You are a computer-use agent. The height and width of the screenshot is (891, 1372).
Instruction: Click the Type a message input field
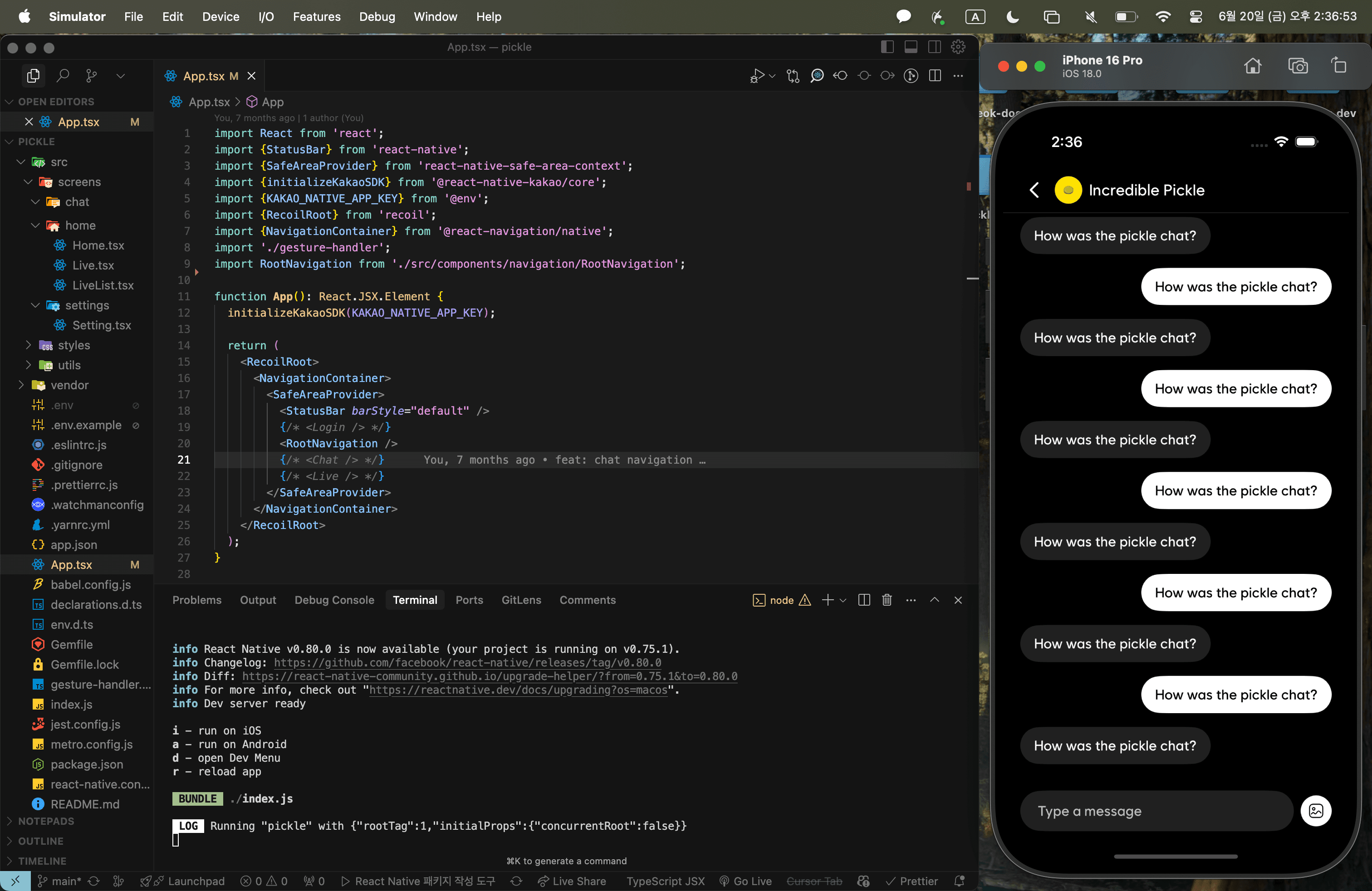tap(1156, 811)
